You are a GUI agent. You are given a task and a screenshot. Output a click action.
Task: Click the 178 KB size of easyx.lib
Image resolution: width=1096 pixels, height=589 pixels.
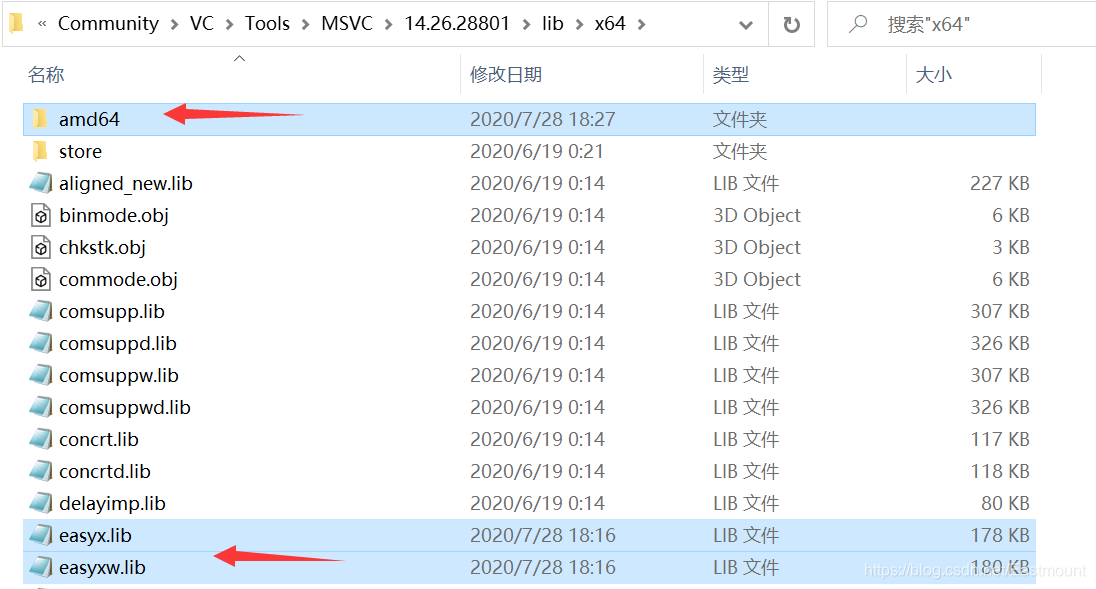point(1000,536)
